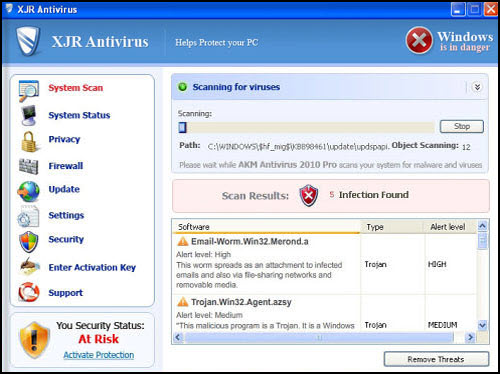The width and height of the screenshot is (500, 374).
Task: Collapse the Scanning for viruses panel
Action: (x=477, y=87)
